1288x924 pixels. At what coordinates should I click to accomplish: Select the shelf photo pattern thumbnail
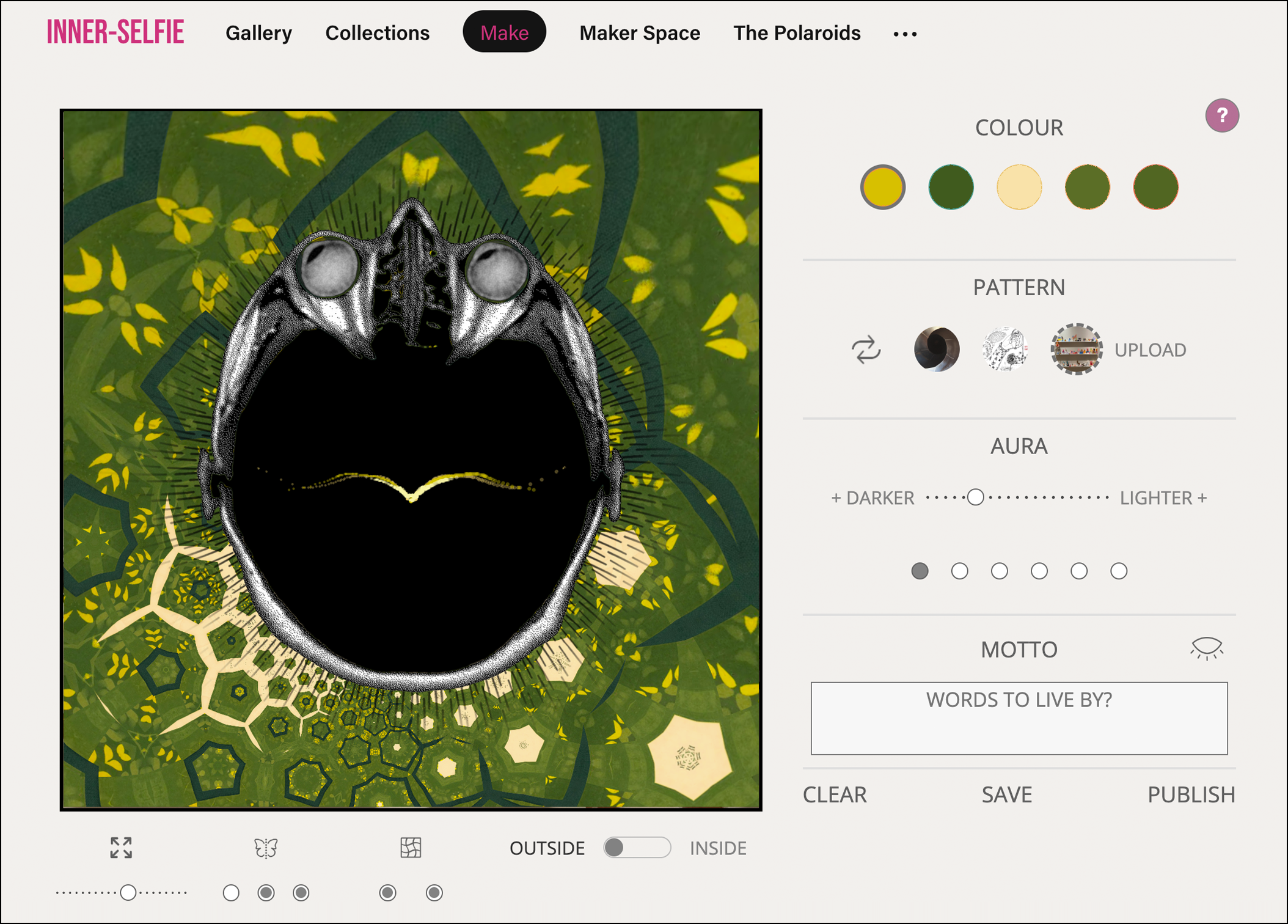click(x=1076, y=350)
